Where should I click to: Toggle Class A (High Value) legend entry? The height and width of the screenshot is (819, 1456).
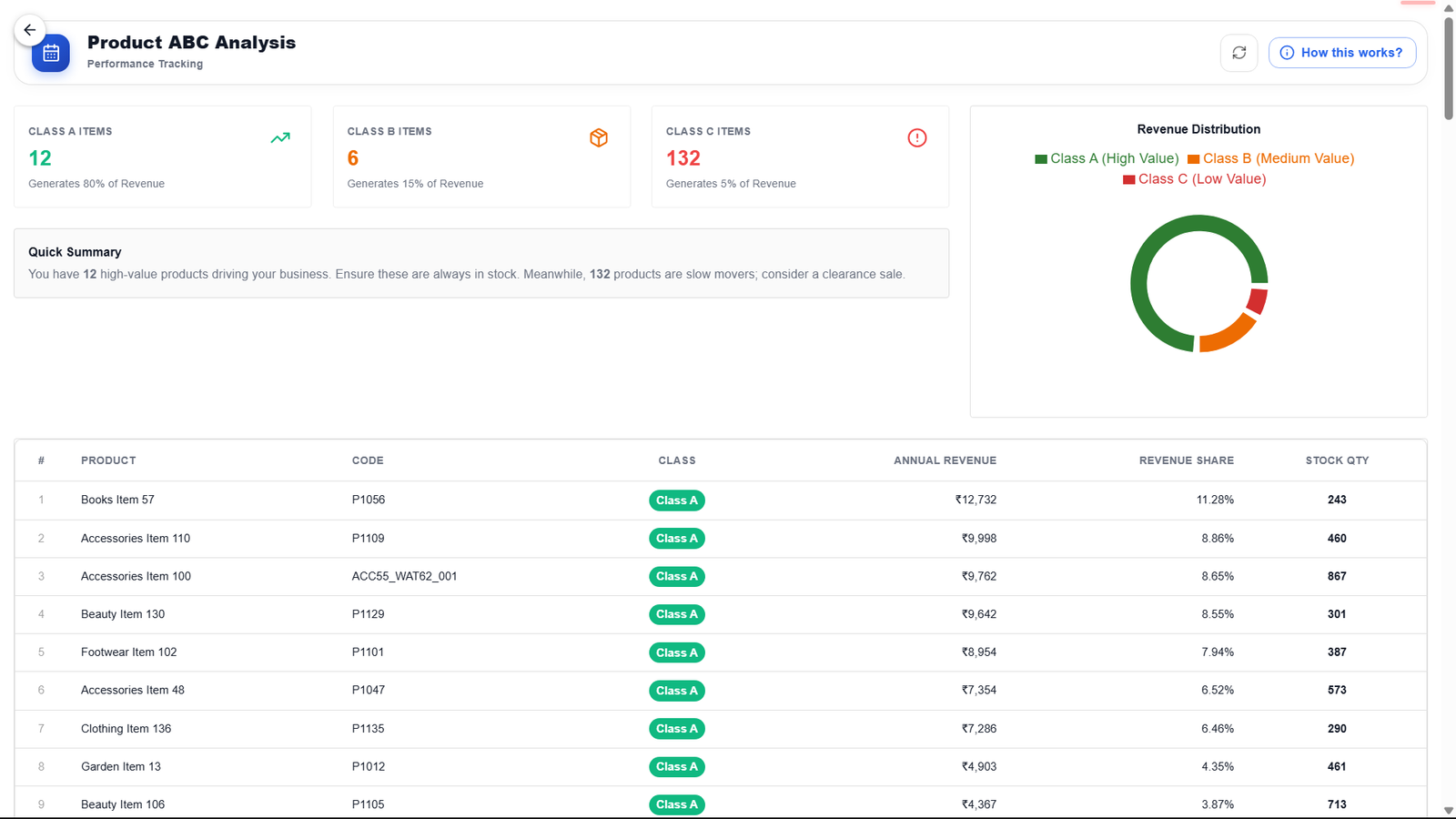1107,158
